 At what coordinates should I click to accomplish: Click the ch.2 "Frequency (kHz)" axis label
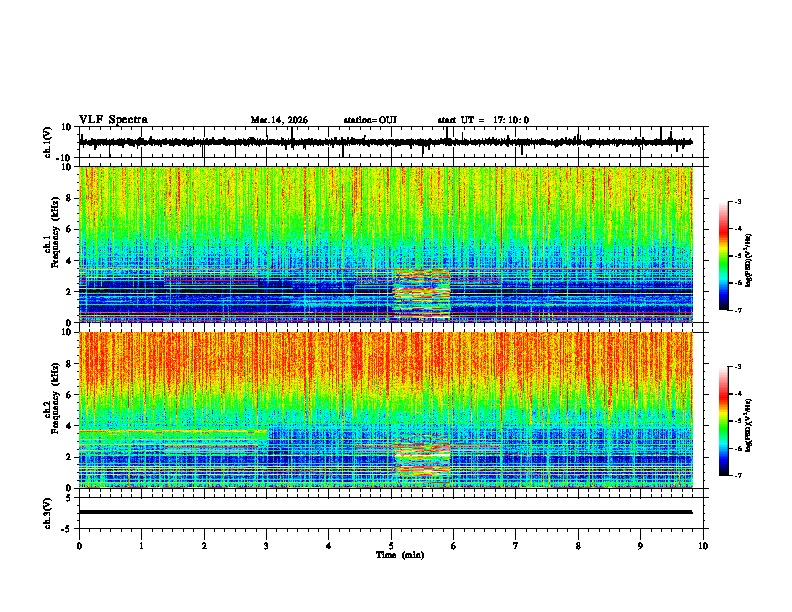(x=56, y=398)
